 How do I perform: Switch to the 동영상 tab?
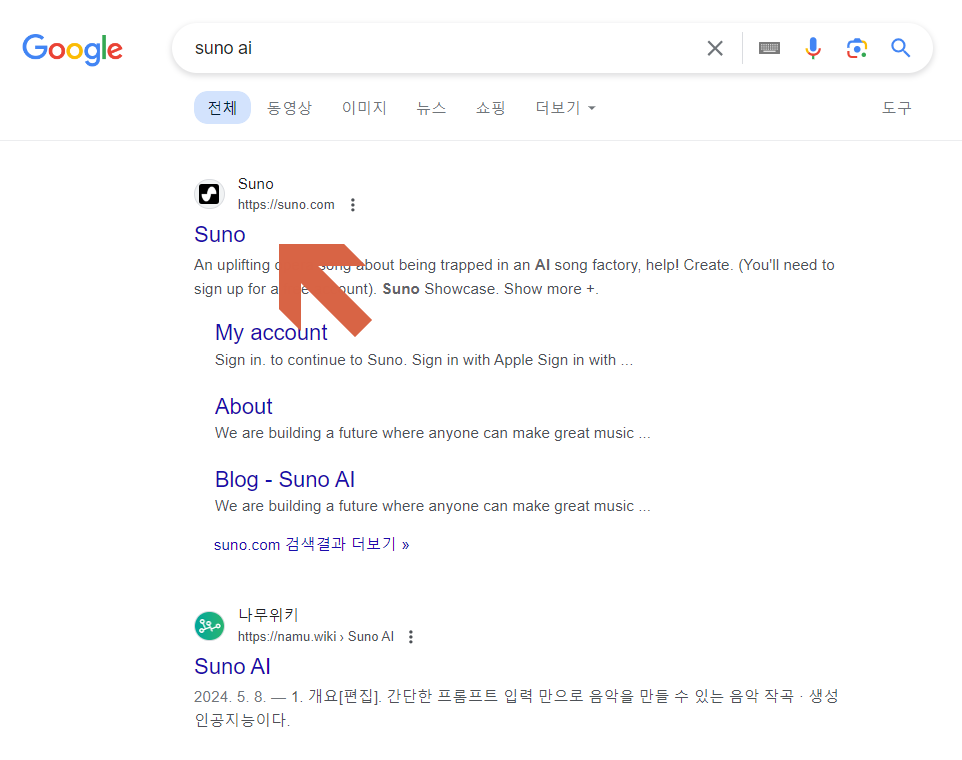click(290, 108)
